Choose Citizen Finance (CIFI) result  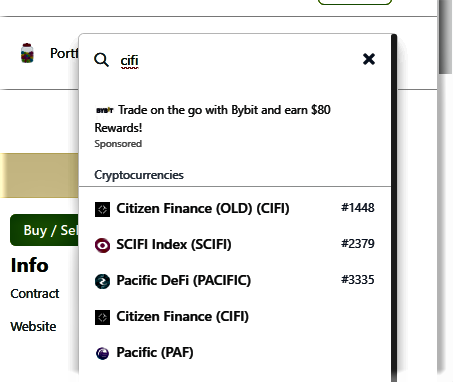click(x=235, y=317)
